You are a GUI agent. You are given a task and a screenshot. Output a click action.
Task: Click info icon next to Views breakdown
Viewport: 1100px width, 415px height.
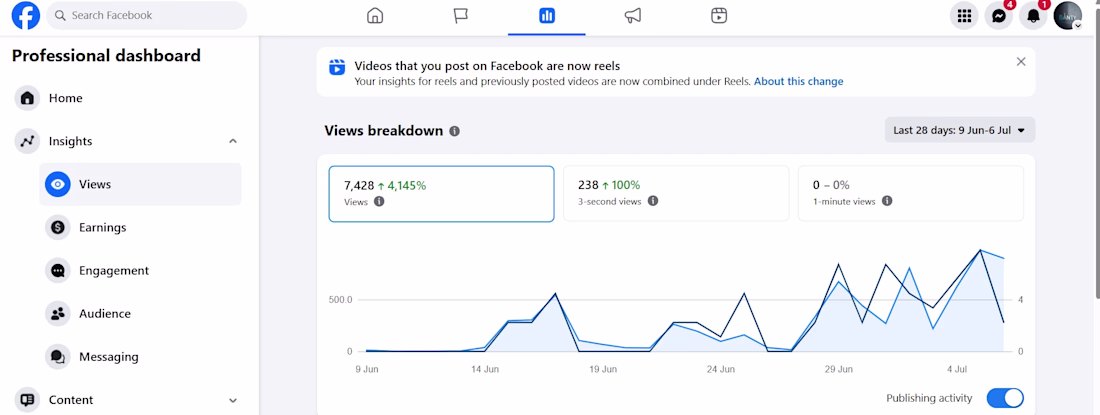tap(455, 131)
